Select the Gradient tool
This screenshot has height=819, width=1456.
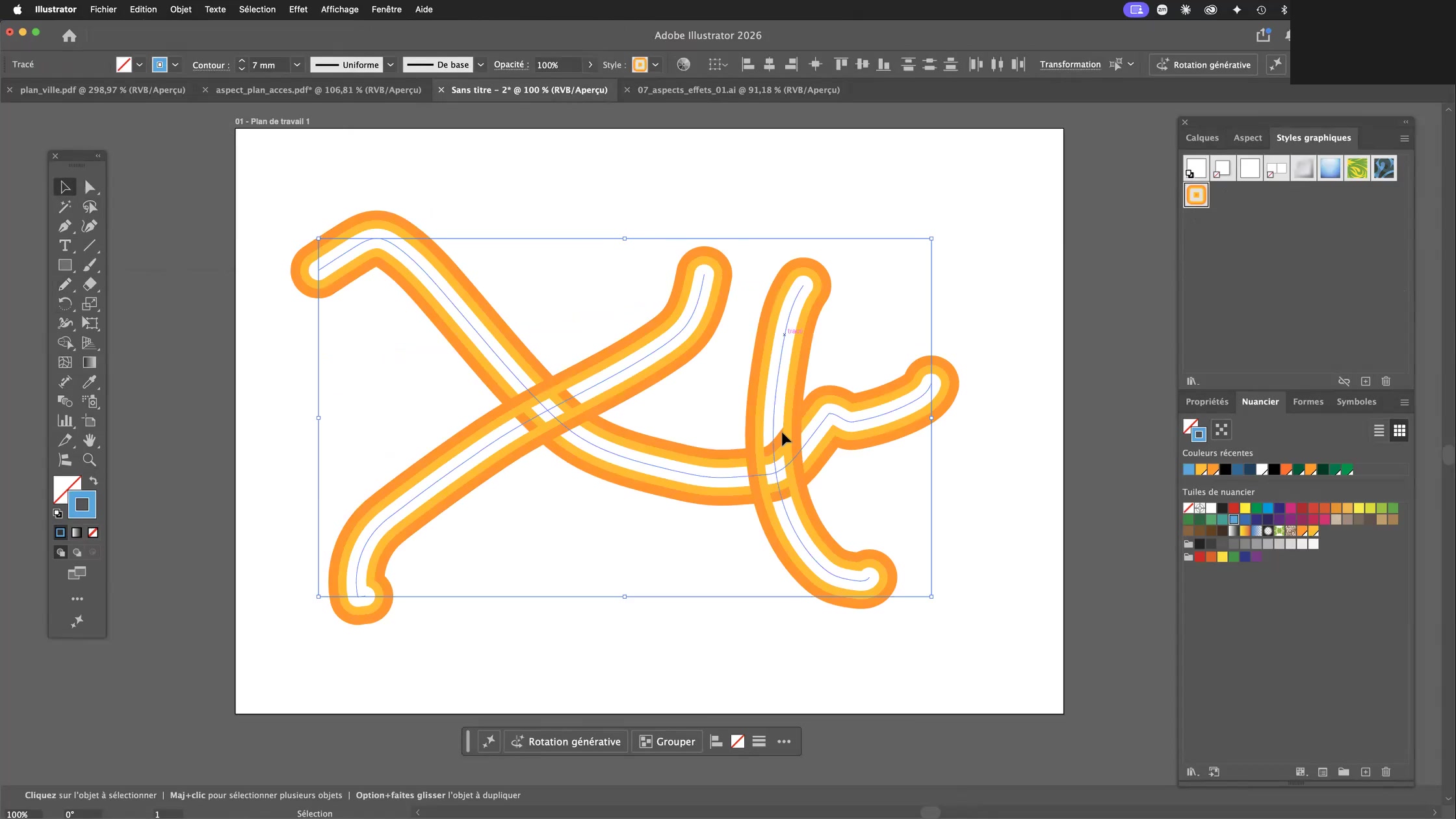[x=90, y=362]
